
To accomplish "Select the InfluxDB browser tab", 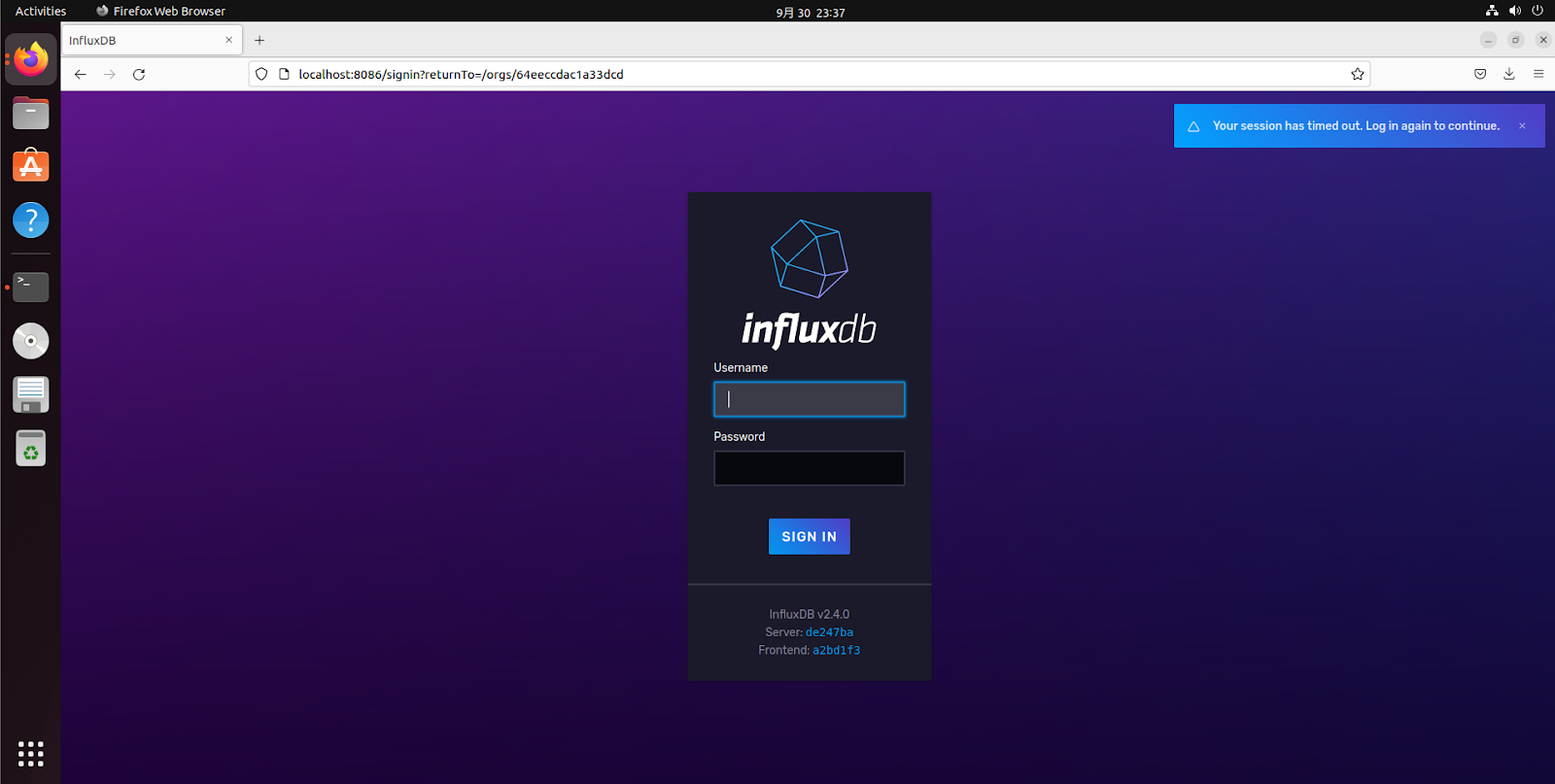I will (152, 41).
